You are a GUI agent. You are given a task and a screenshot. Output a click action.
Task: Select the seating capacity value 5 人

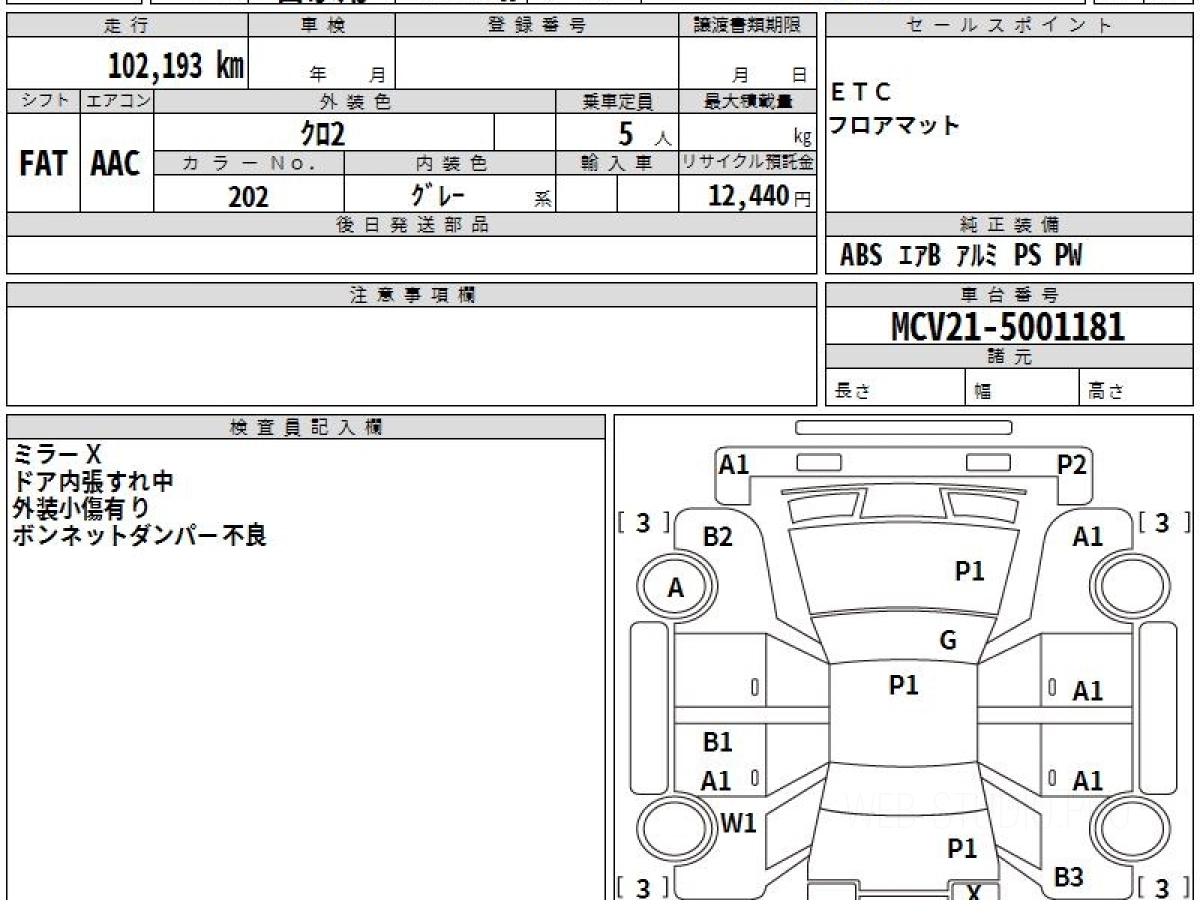point(645,134)
